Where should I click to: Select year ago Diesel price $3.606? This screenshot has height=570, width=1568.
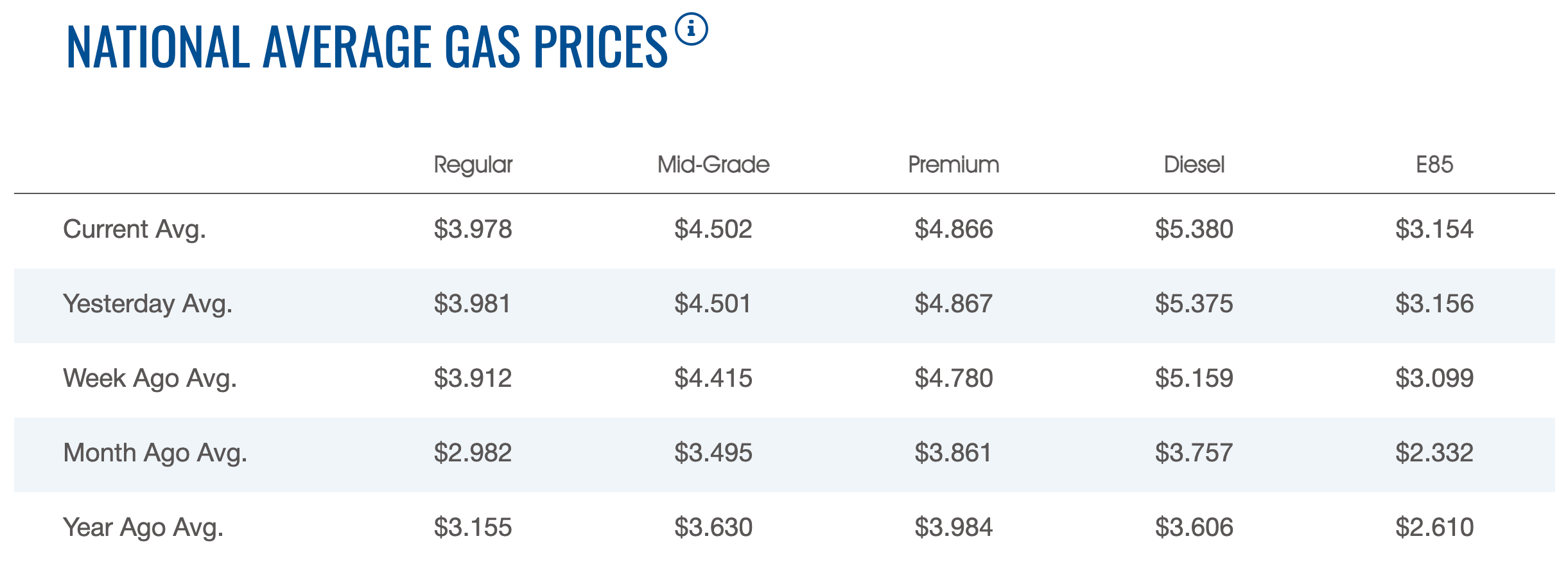[1194, 528]
